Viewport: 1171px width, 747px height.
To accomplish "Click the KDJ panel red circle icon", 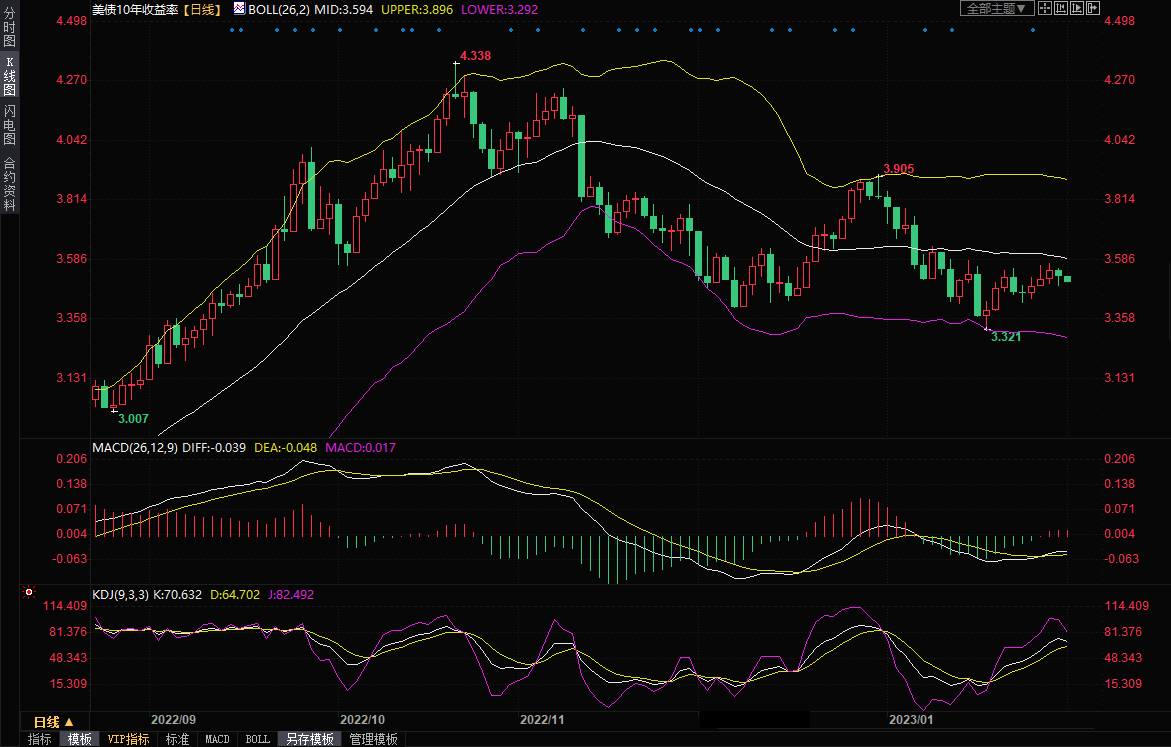I will pyautogui.click(x=28, y=593).
